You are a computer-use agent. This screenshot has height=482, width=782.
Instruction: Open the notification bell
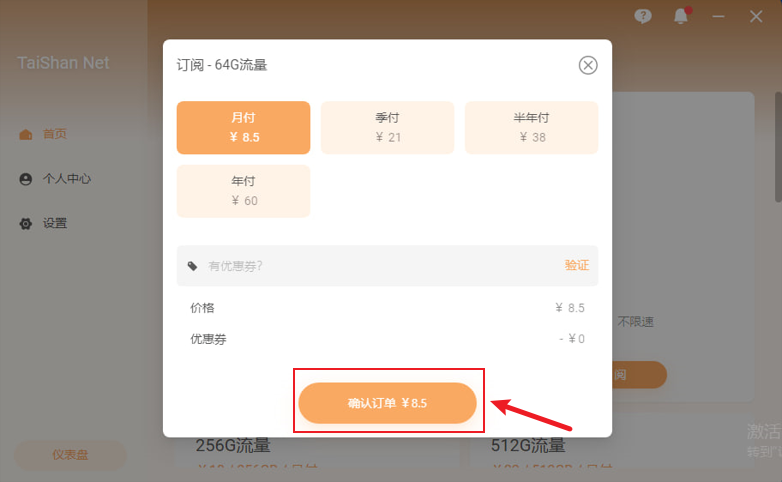point(681,16)
